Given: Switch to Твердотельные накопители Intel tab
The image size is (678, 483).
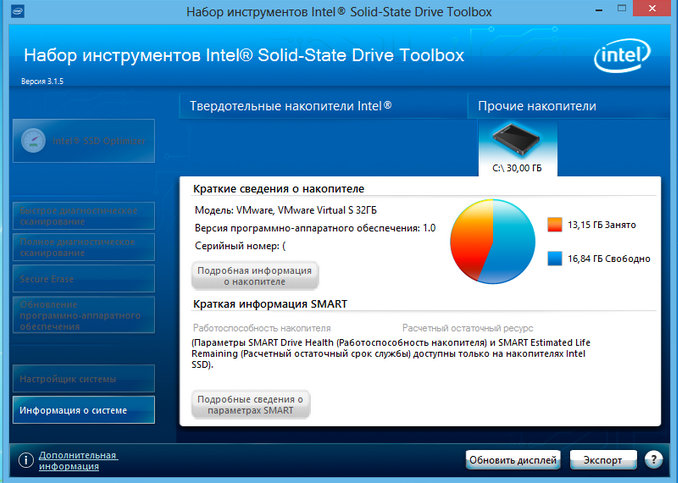Looking at the screenshot, I should (323, 106).
